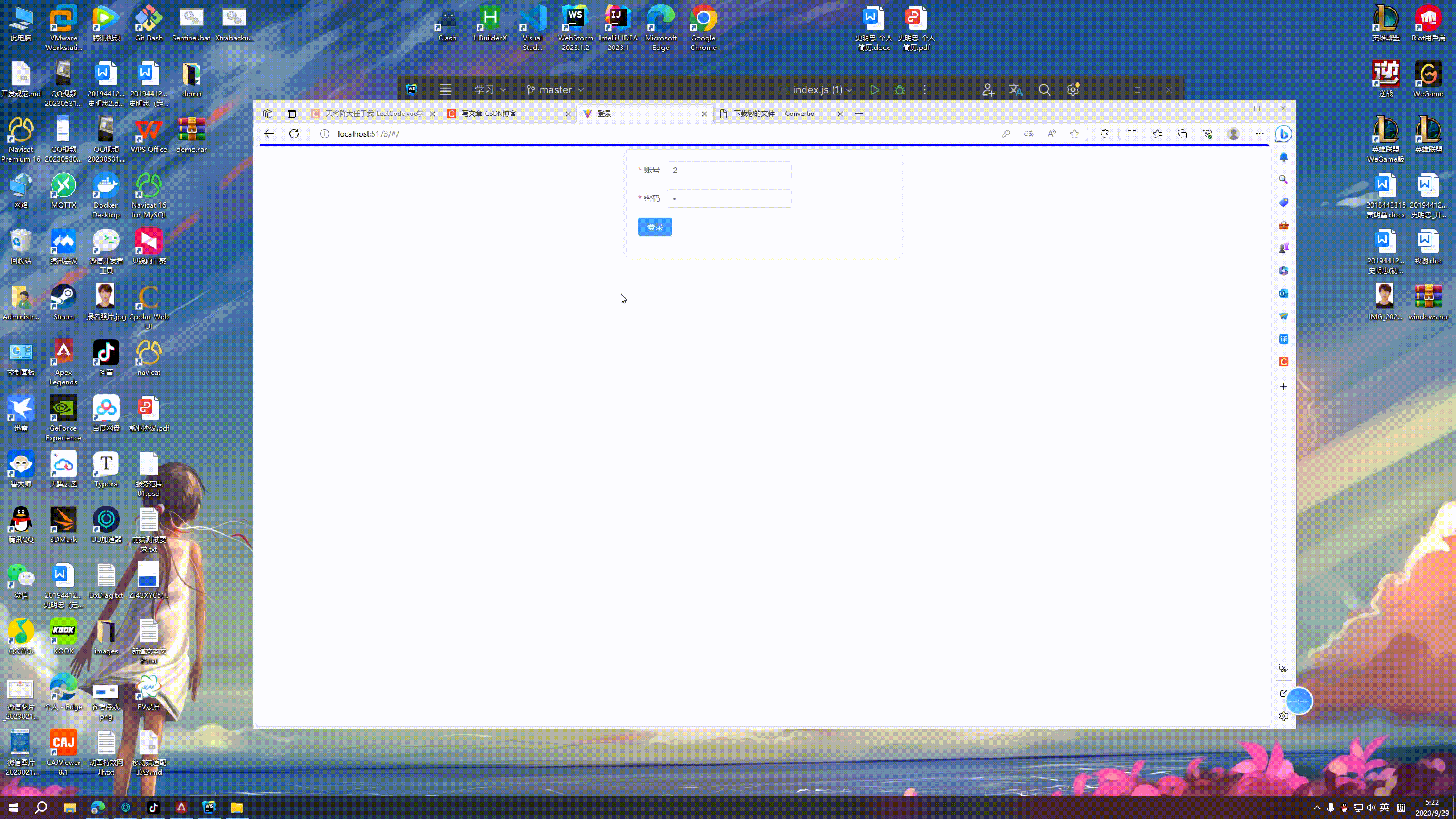
Task: Click the WebStorm debug bug icon
Action: coord(899,90)
